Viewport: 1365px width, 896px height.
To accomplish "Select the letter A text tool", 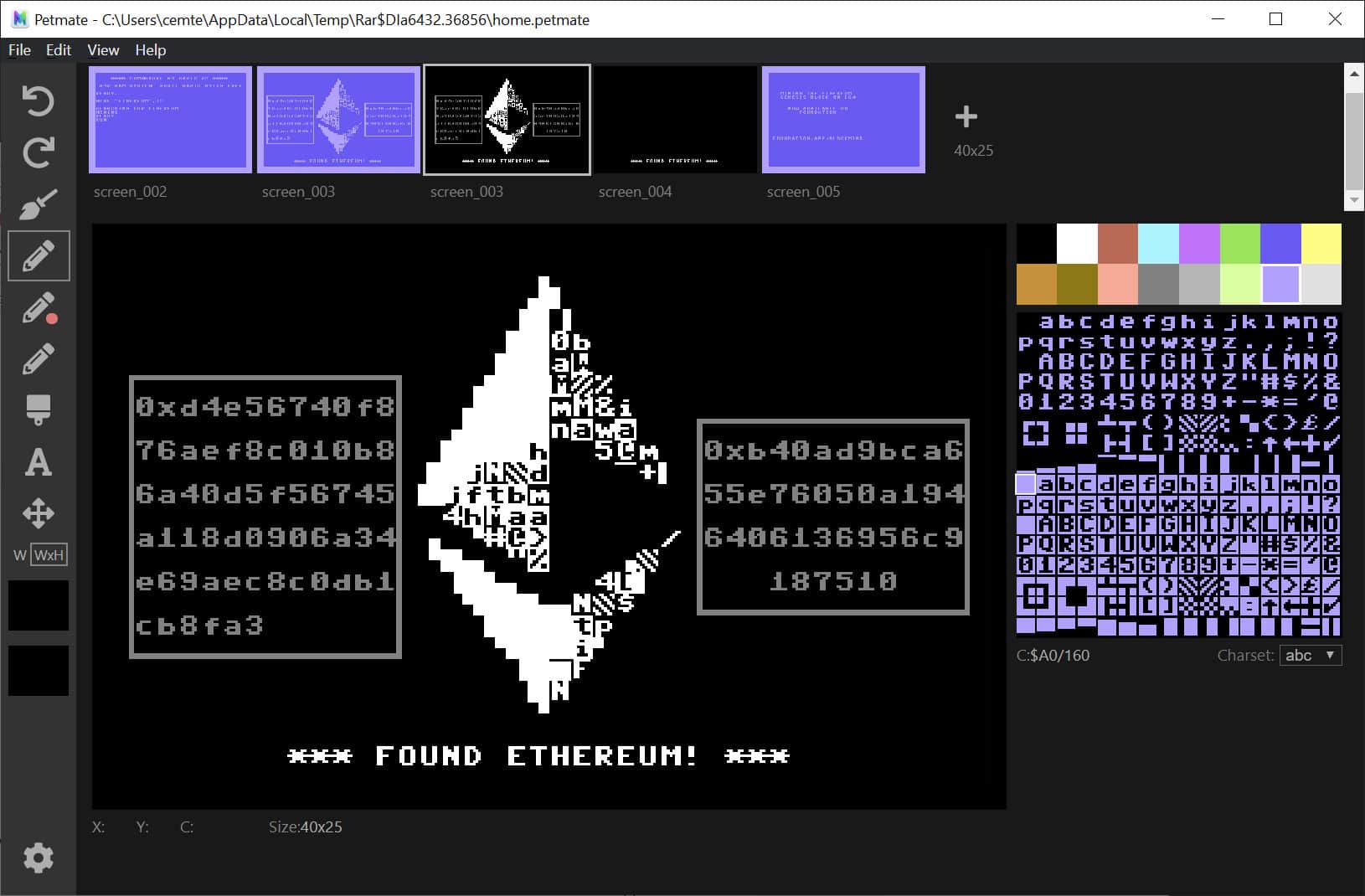I will coord(39,461).
